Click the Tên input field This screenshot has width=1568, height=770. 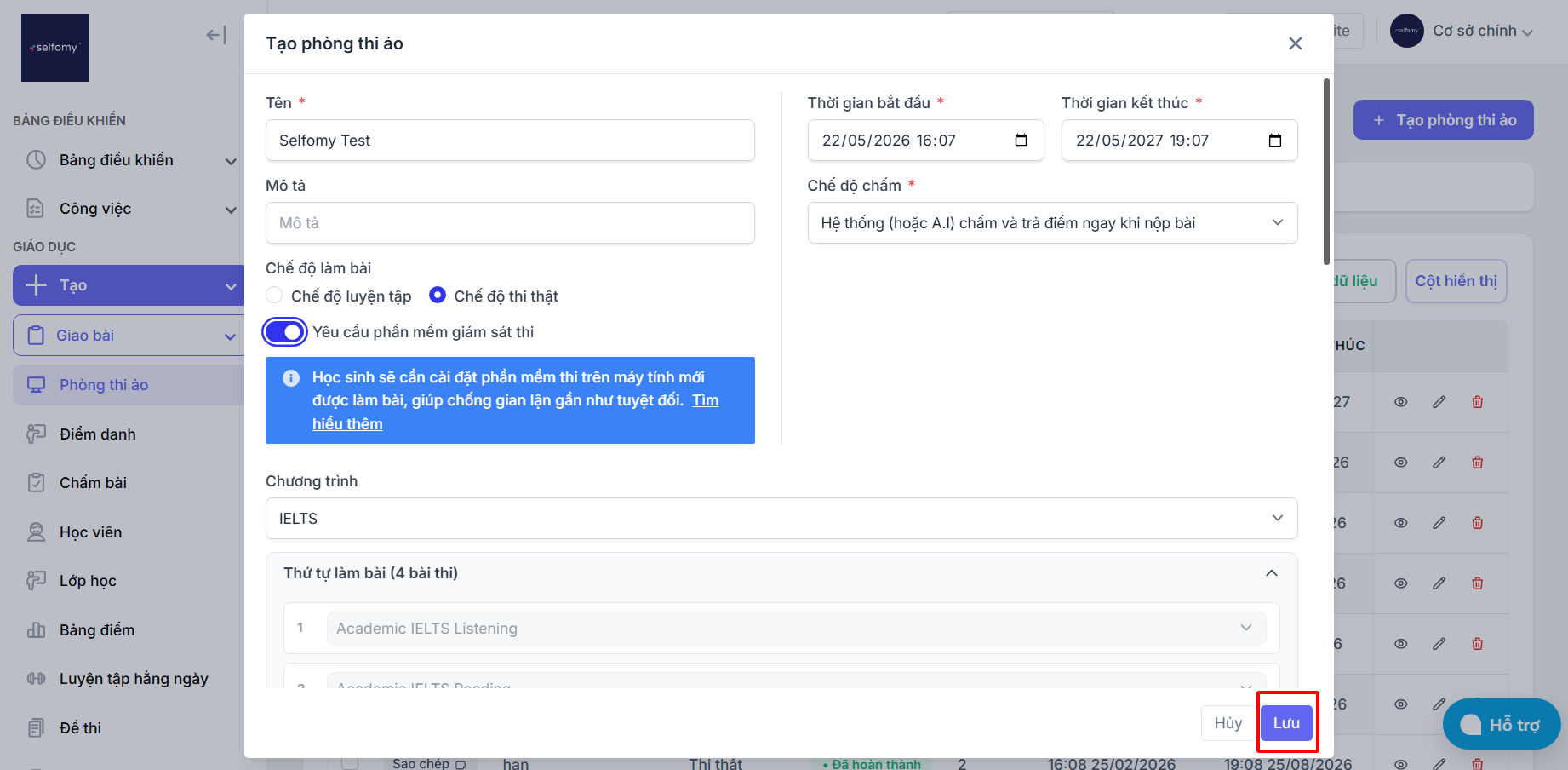510,141
